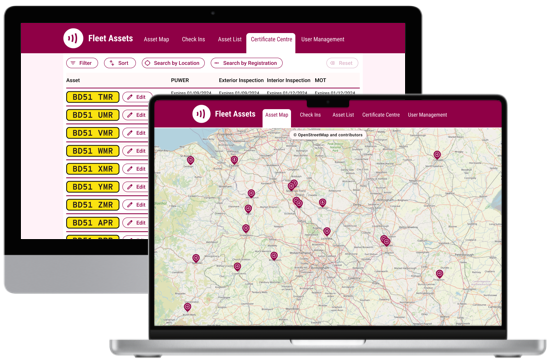Edit the BD51 YMR asset
The image size is (550, 360).
click(x=136, y=187)
